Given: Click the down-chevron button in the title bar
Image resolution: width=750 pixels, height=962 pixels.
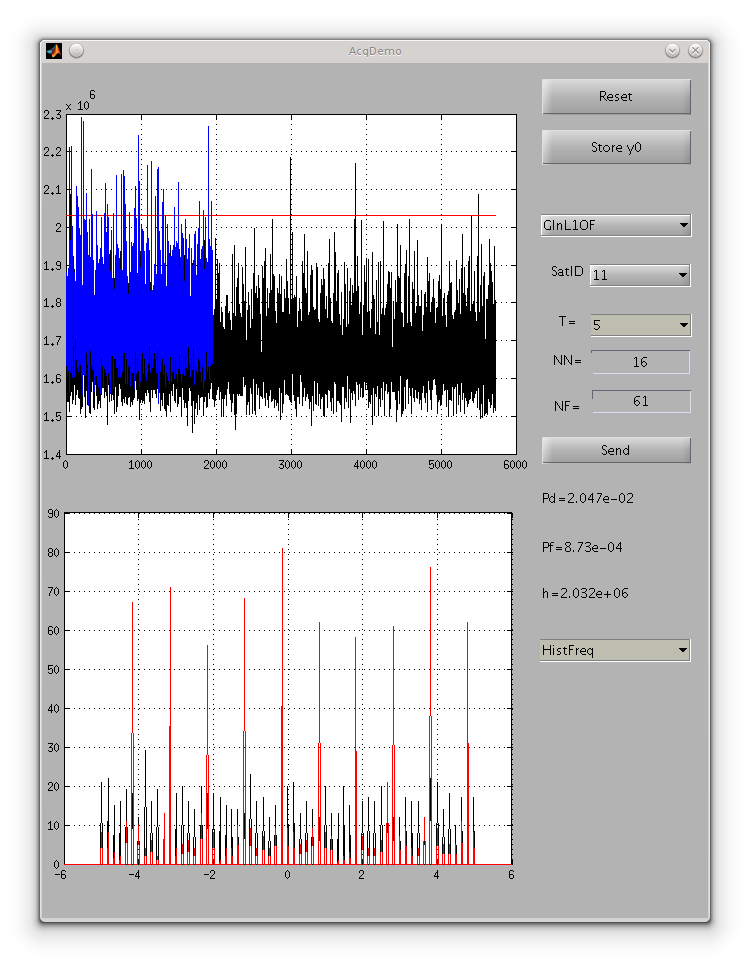Looking at the screenshot, I should coord(672,51).
